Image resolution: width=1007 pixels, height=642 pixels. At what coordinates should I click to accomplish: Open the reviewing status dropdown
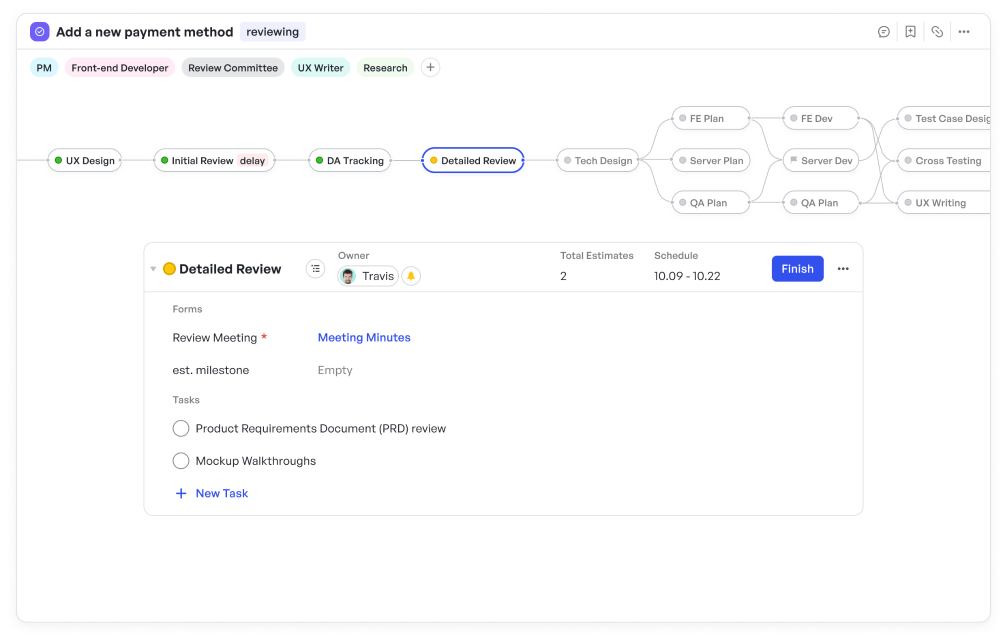tap(272, 32)
